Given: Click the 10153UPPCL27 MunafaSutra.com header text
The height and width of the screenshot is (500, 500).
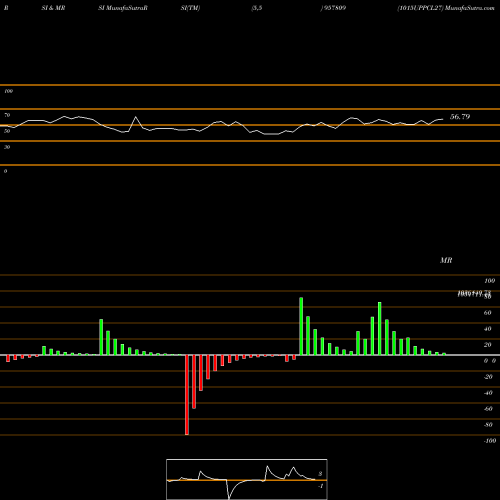Looking at the screenshot, I should click(x=446, y=8).
